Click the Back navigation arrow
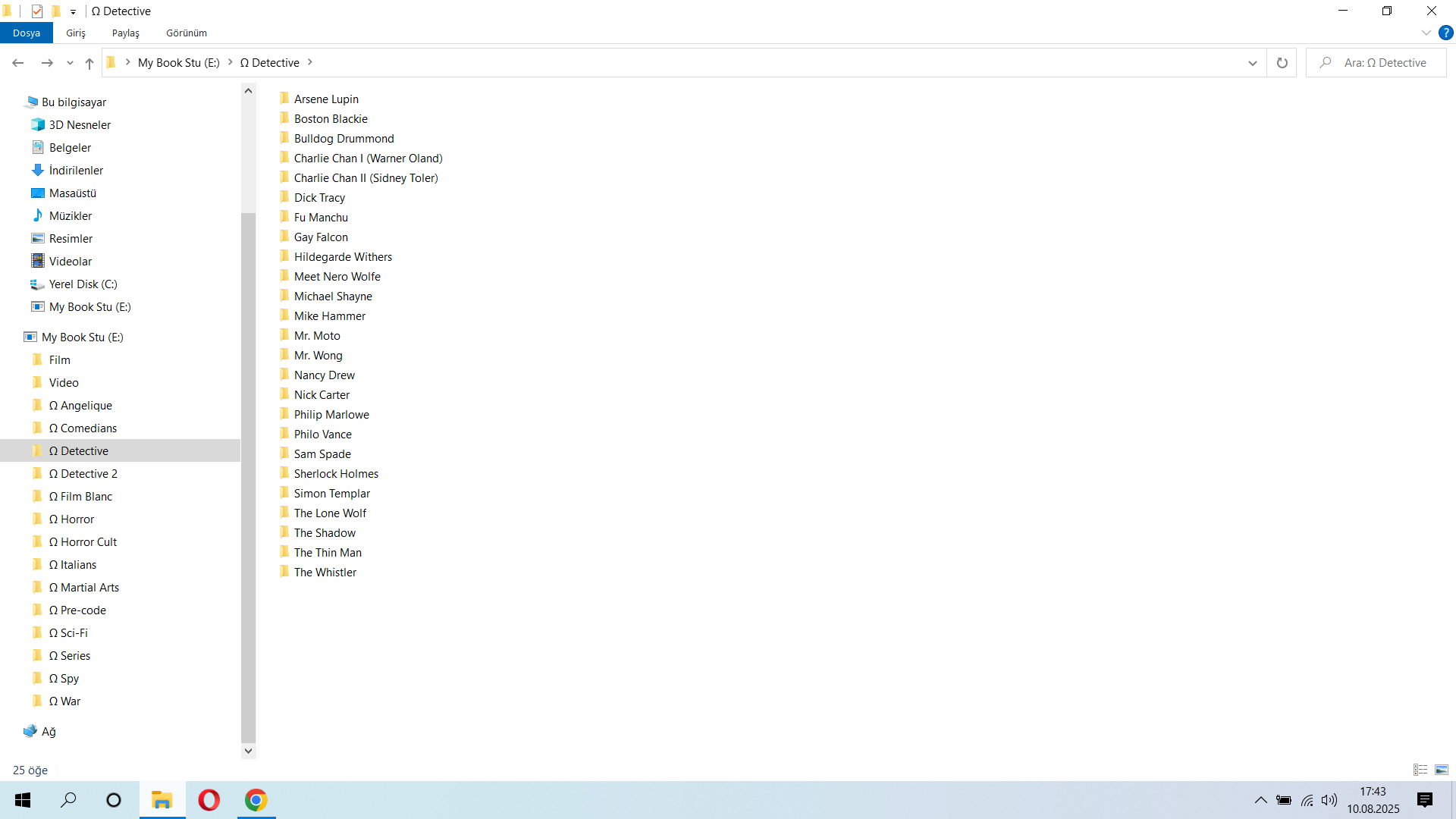 tap(18, 63)
